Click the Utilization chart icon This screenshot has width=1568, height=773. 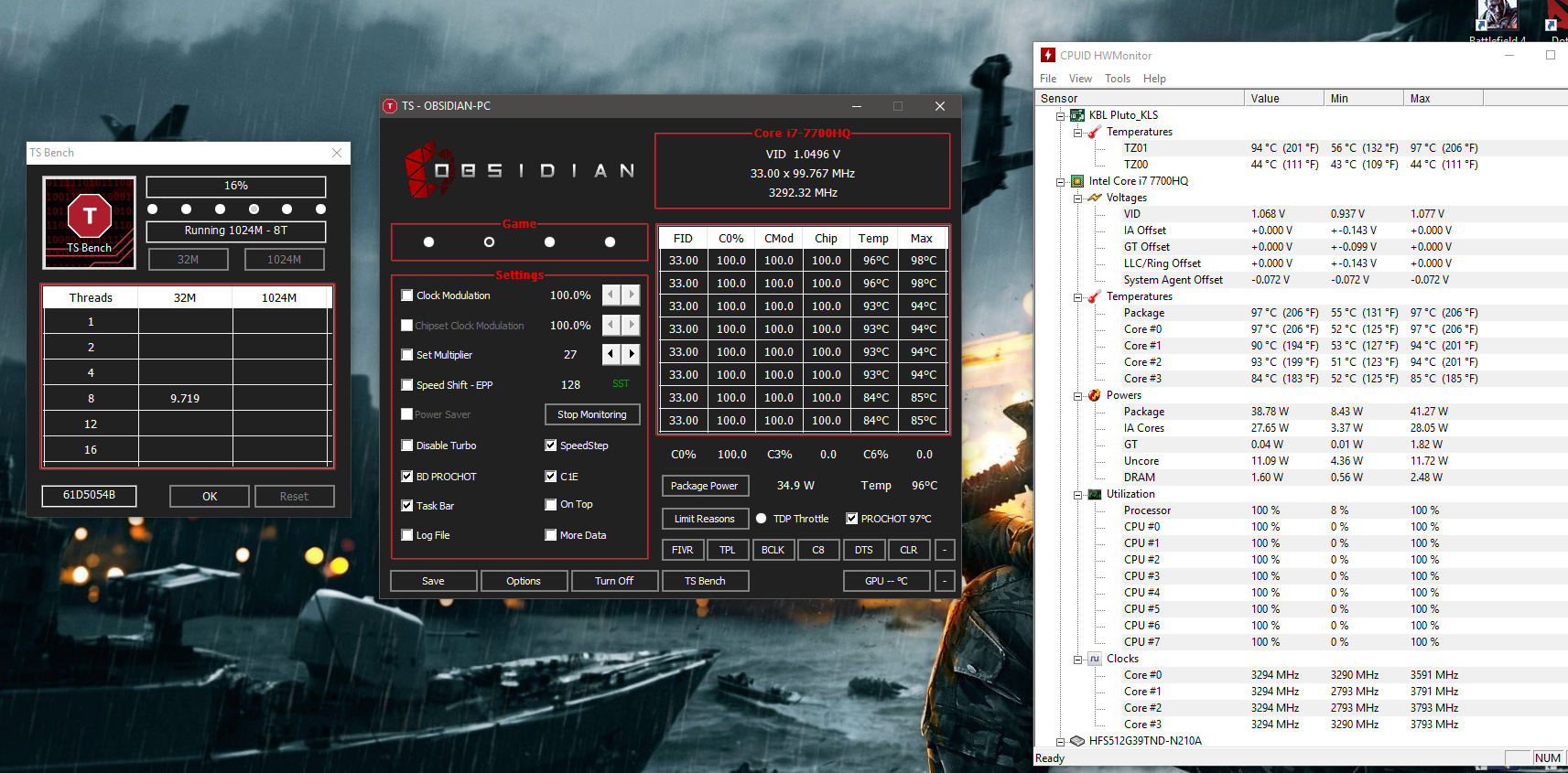coord(1094,494)
